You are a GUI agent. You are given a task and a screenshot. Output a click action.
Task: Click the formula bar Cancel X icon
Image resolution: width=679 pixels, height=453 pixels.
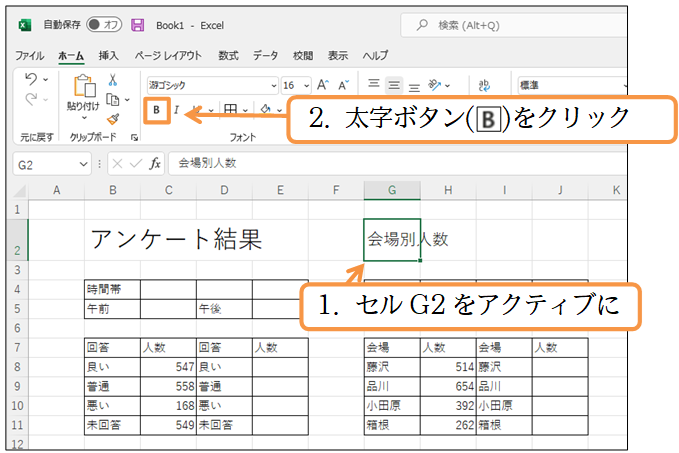(117, 164)
